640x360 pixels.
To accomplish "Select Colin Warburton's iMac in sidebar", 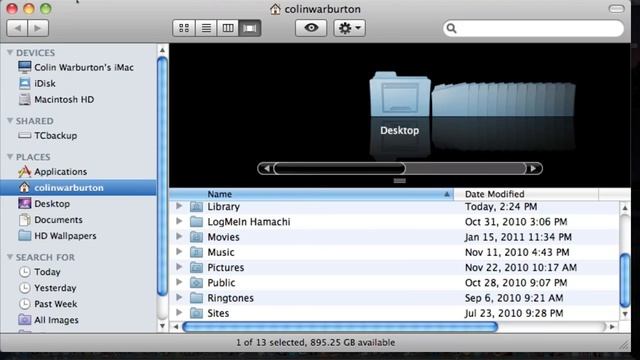I will pyautogui.click(x=78, y=67).
